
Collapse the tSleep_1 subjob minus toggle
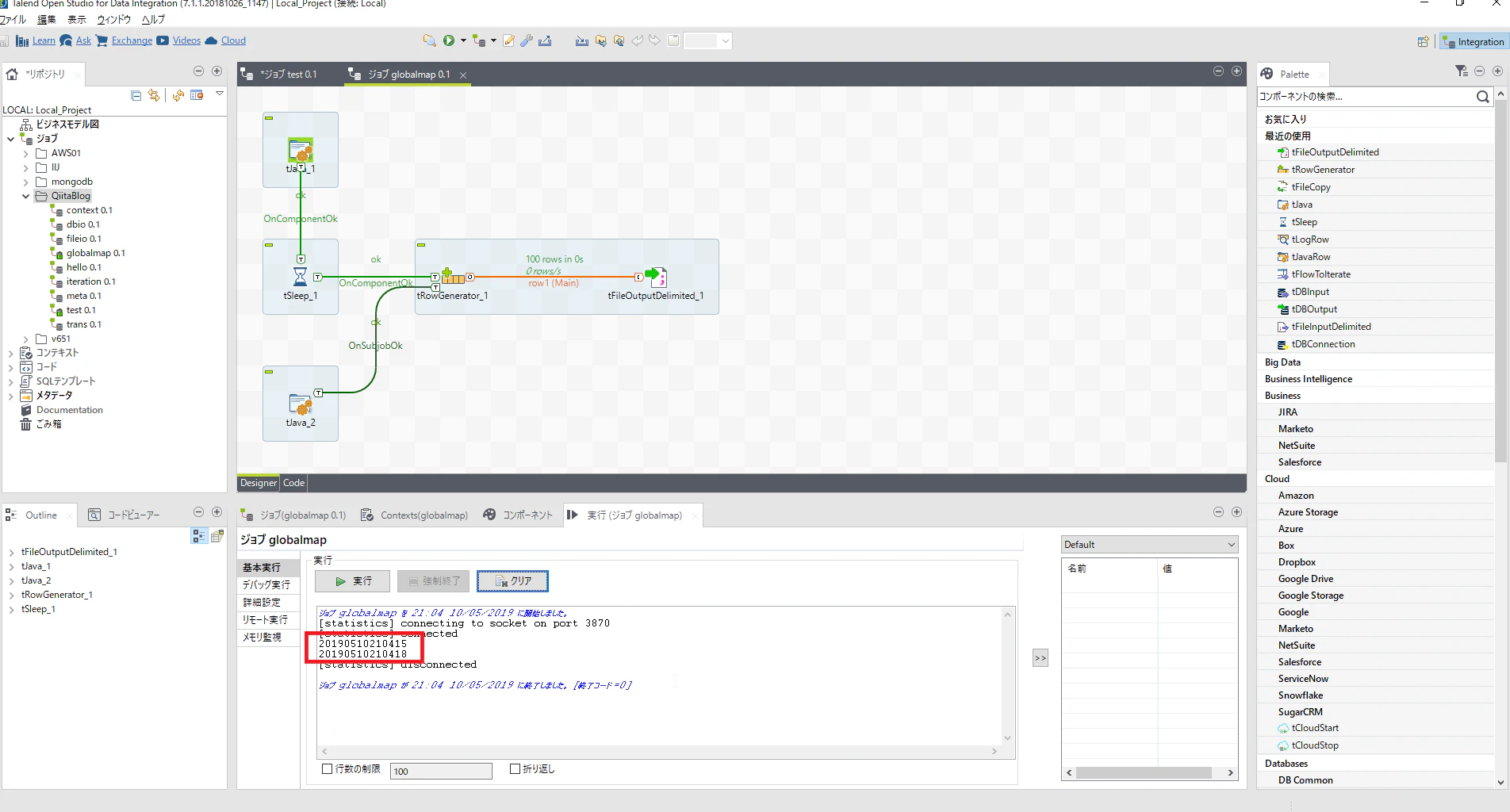tap(269, 245)
